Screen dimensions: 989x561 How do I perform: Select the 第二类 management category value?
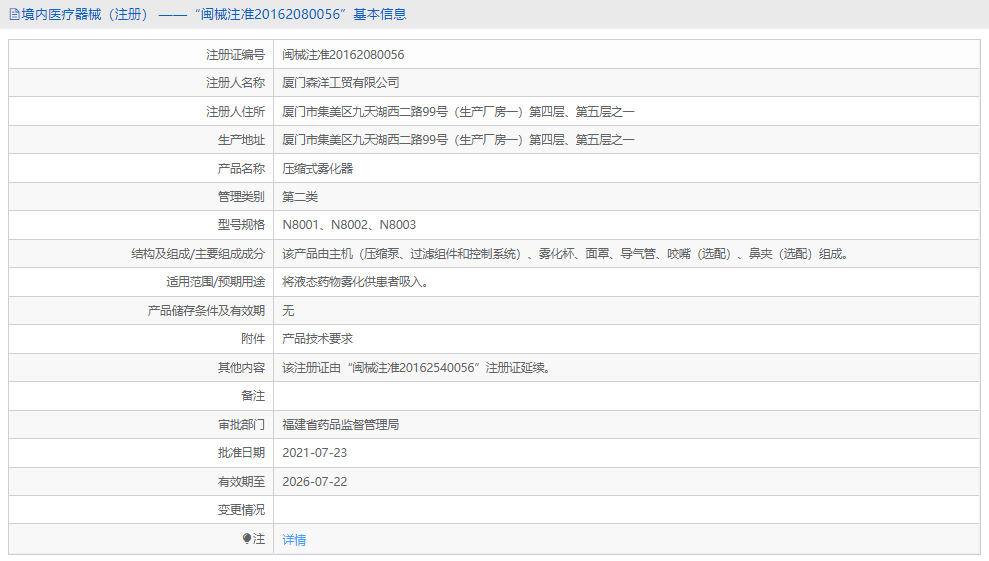[300, 197]
